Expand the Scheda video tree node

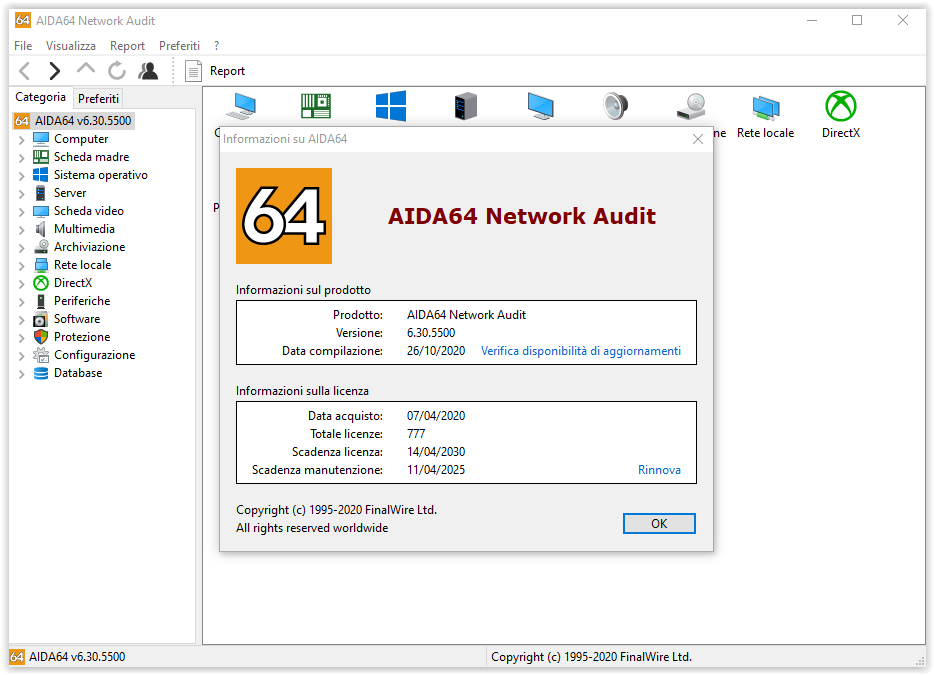click(x=21, y=212)
